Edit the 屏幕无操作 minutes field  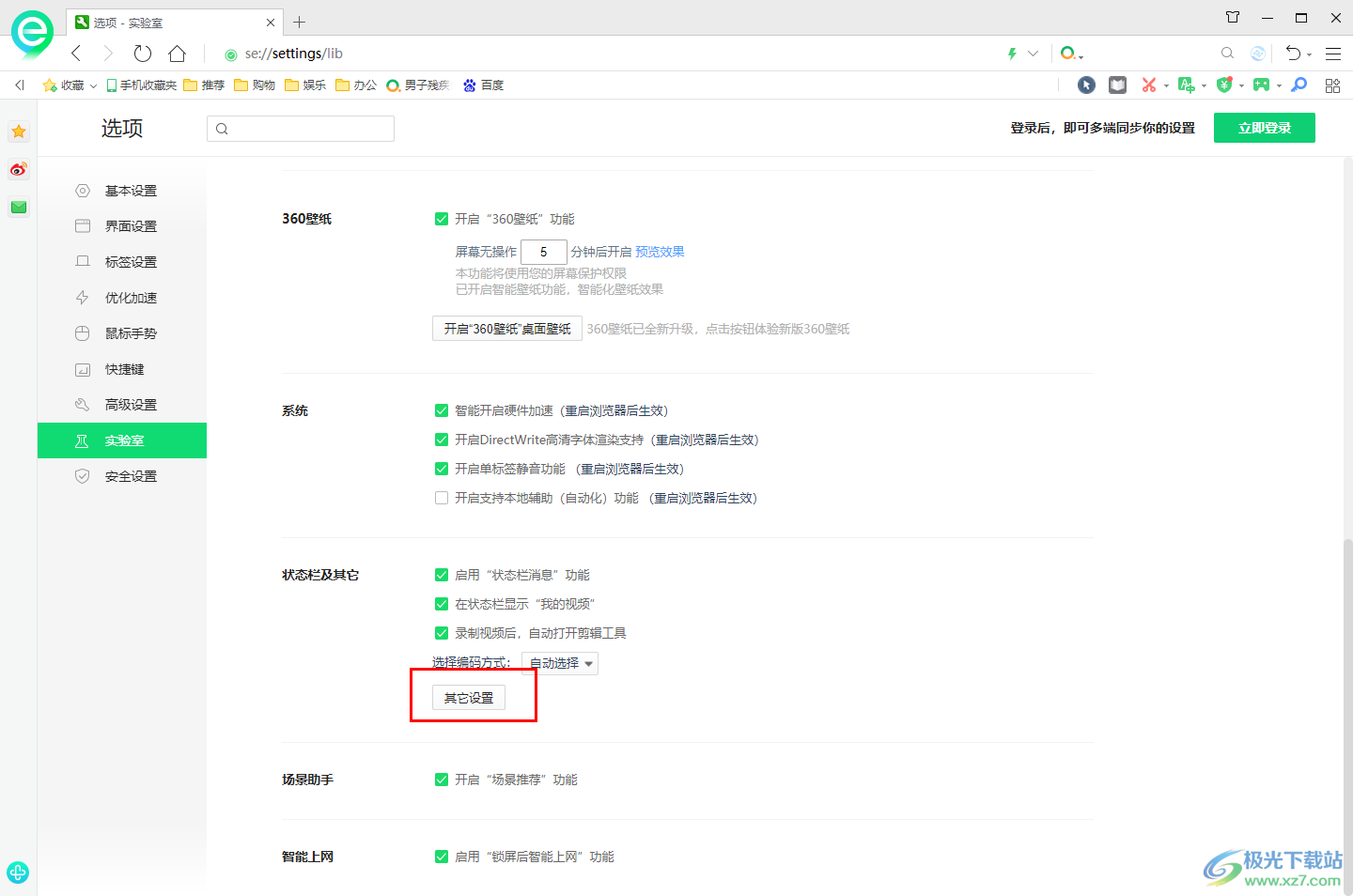tap(544, 252)
